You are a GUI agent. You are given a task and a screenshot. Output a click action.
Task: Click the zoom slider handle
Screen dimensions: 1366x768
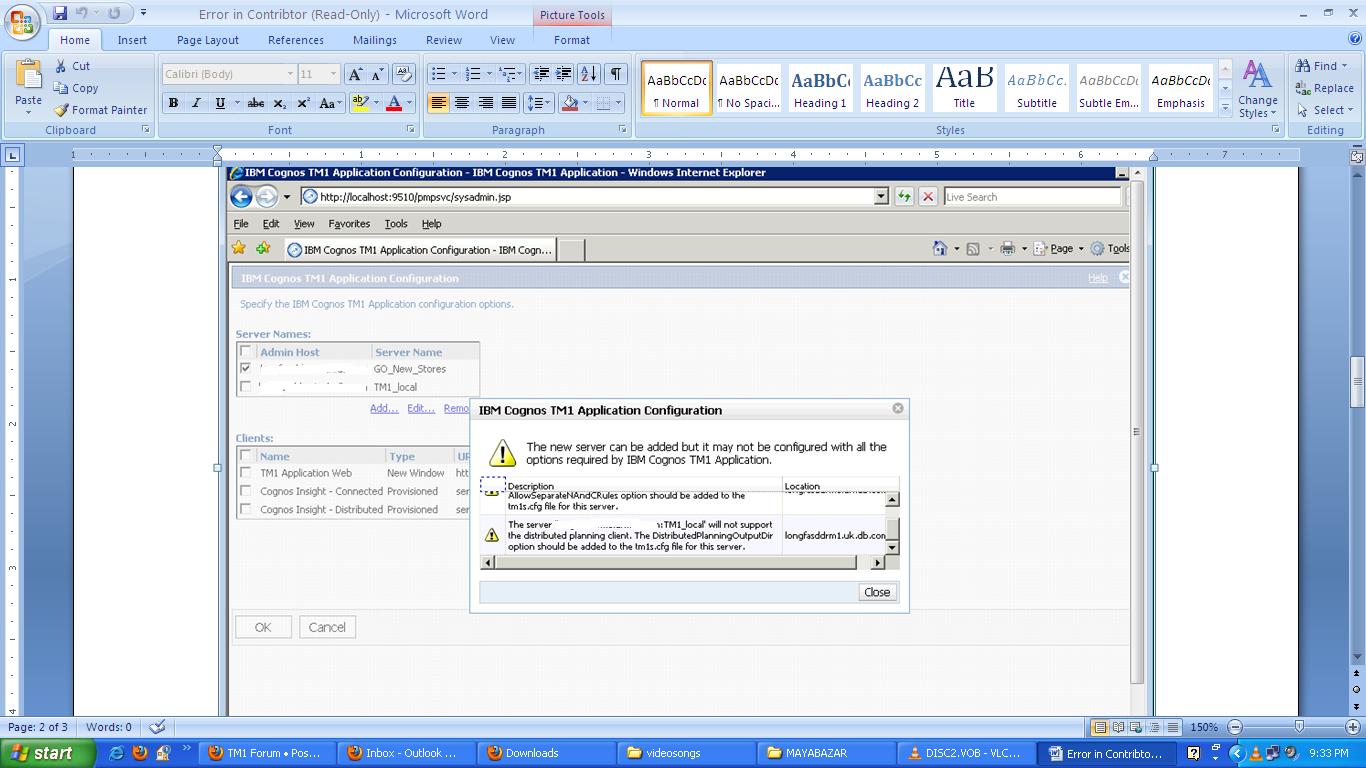[1299, 727]
